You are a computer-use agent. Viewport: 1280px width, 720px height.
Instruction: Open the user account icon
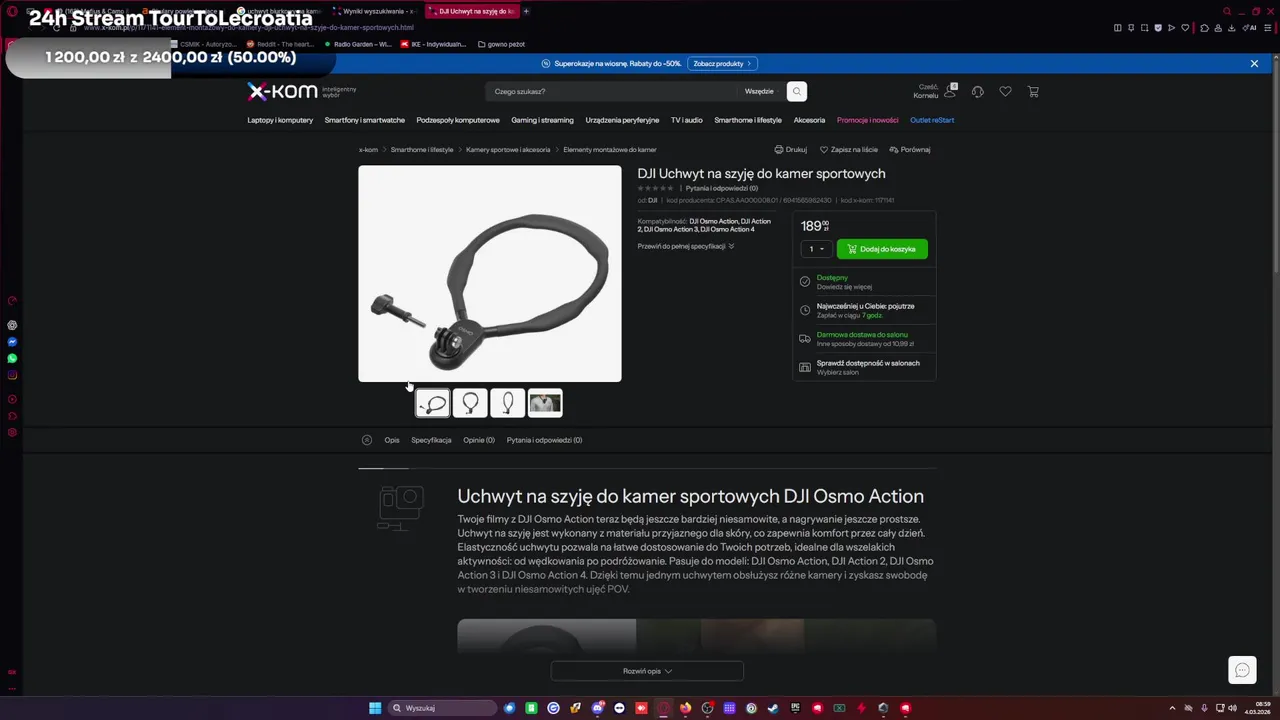click(950, 91)
